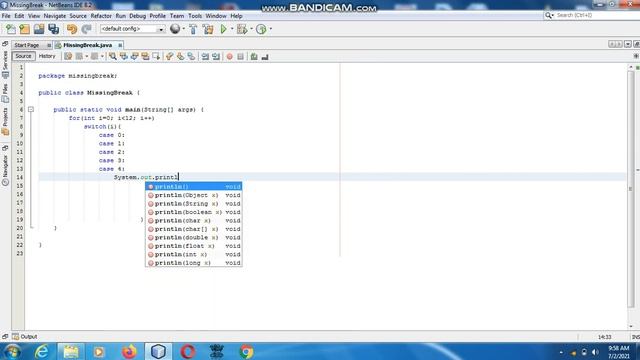
Task: Close the MissingBreak.java tab
Action: [x=120, y=45]
